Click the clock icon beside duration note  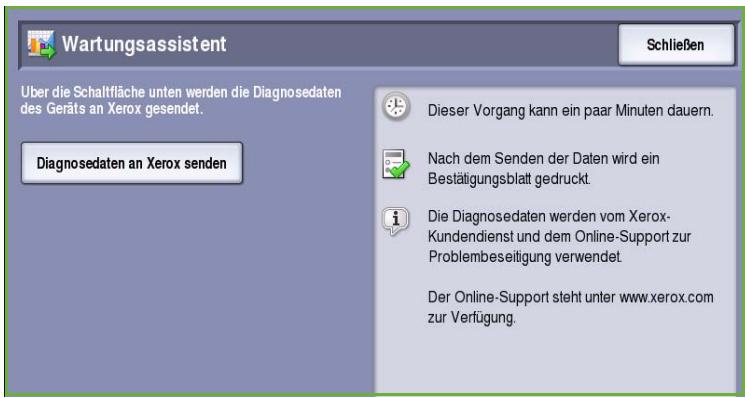tap(396, 106)
